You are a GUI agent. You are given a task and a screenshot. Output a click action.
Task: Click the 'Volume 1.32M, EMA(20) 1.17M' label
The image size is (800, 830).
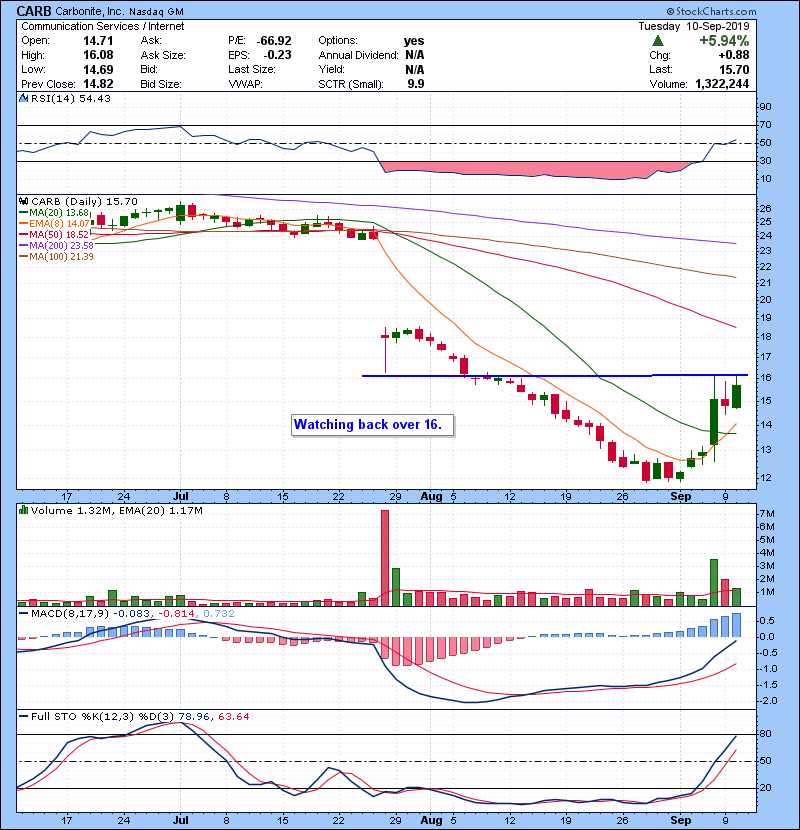[116, 511]
